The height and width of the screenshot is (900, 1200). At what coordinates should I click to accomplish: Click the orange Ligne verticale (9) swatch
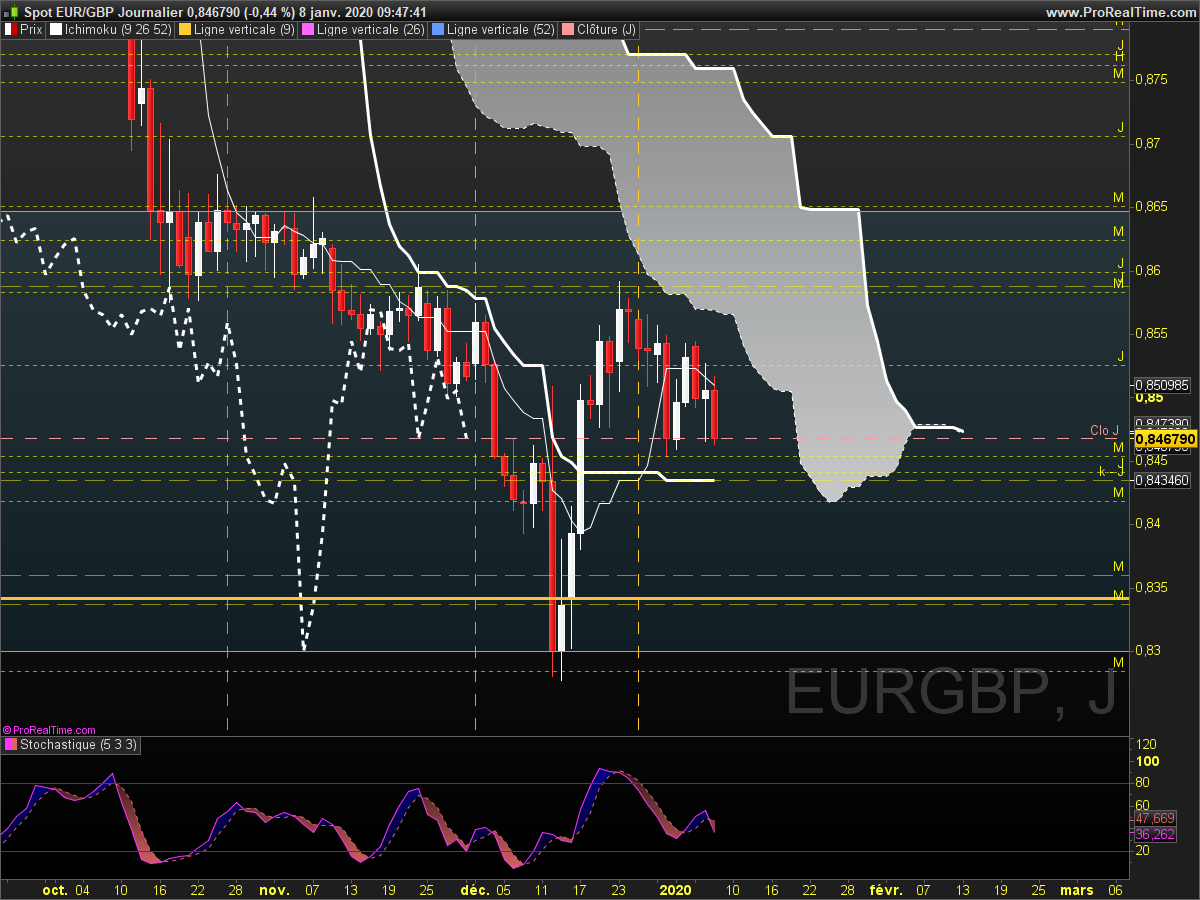point(184,30)
